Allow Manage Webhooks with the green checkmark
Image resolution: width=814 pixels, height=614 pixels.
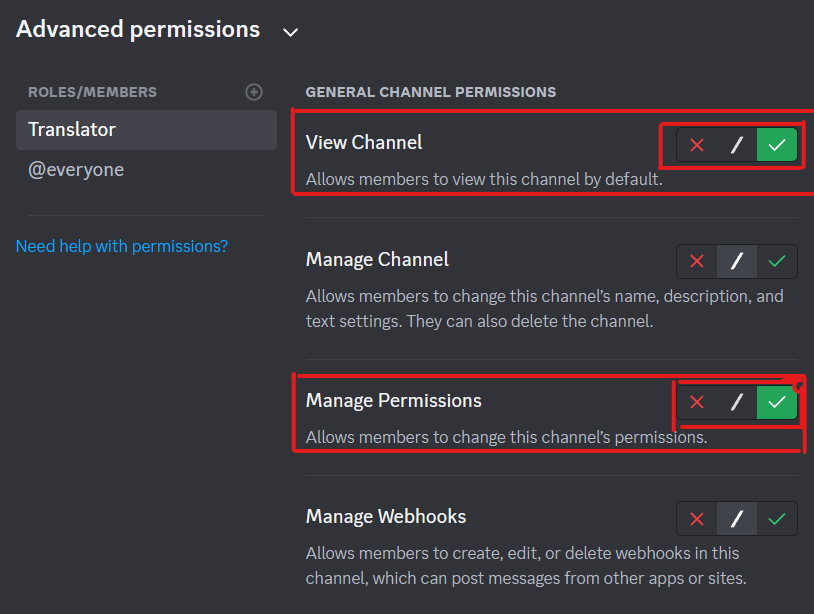tap(777, 518)
